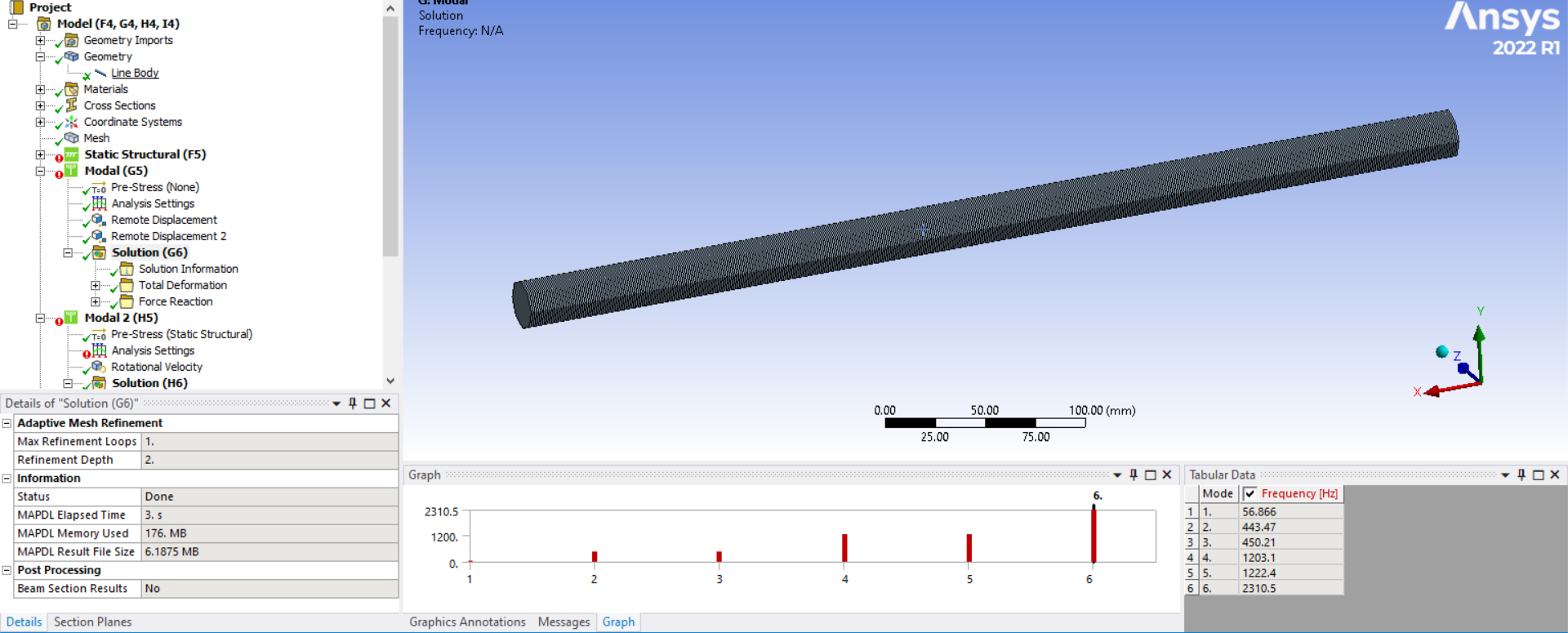Select the Rotational Velocity load icon

coord(99,367)
